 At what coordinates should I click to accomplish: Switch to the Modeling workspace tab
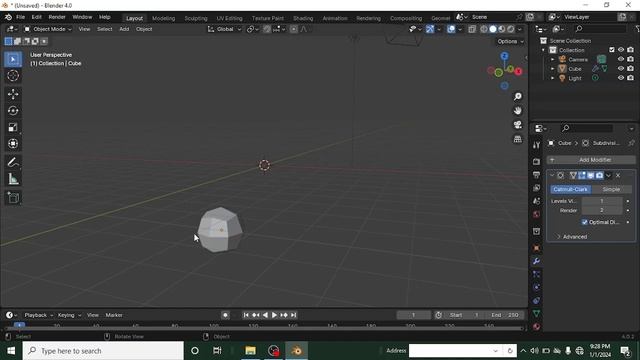[163, 18]
